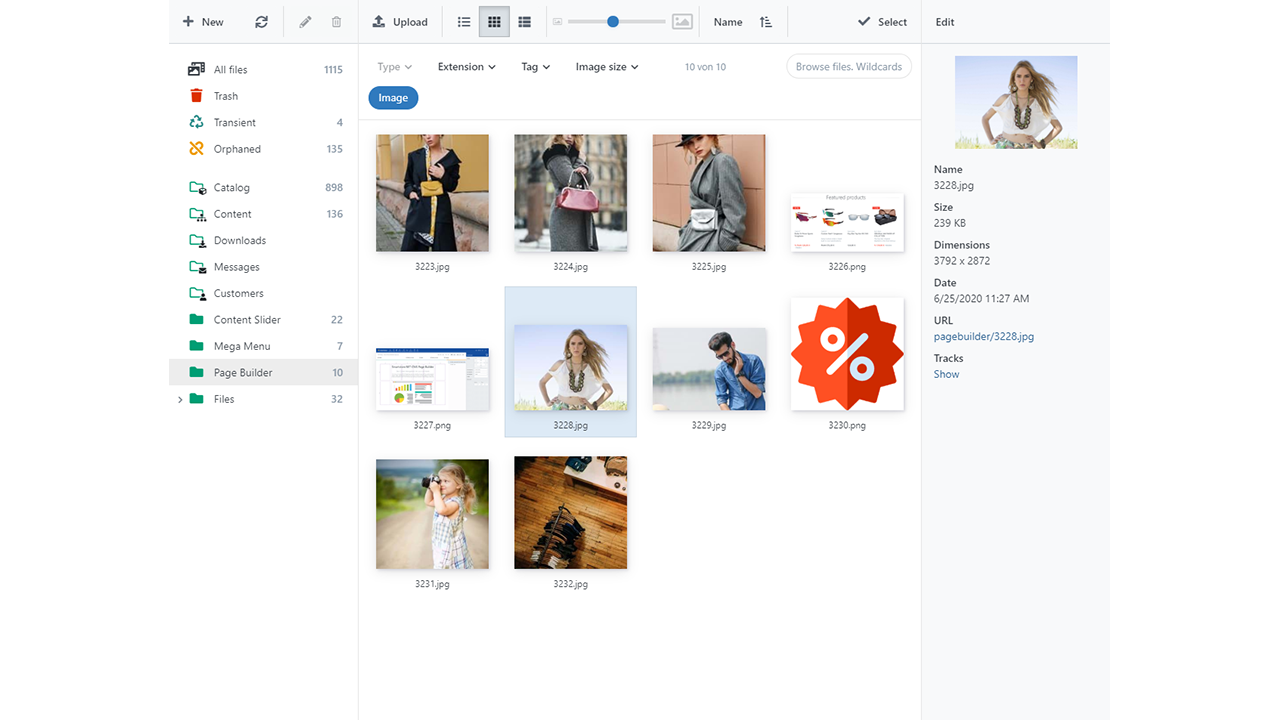1280x720 pixels.
Task: Remove the active Image filter chip
Action: tap(393, 98)
